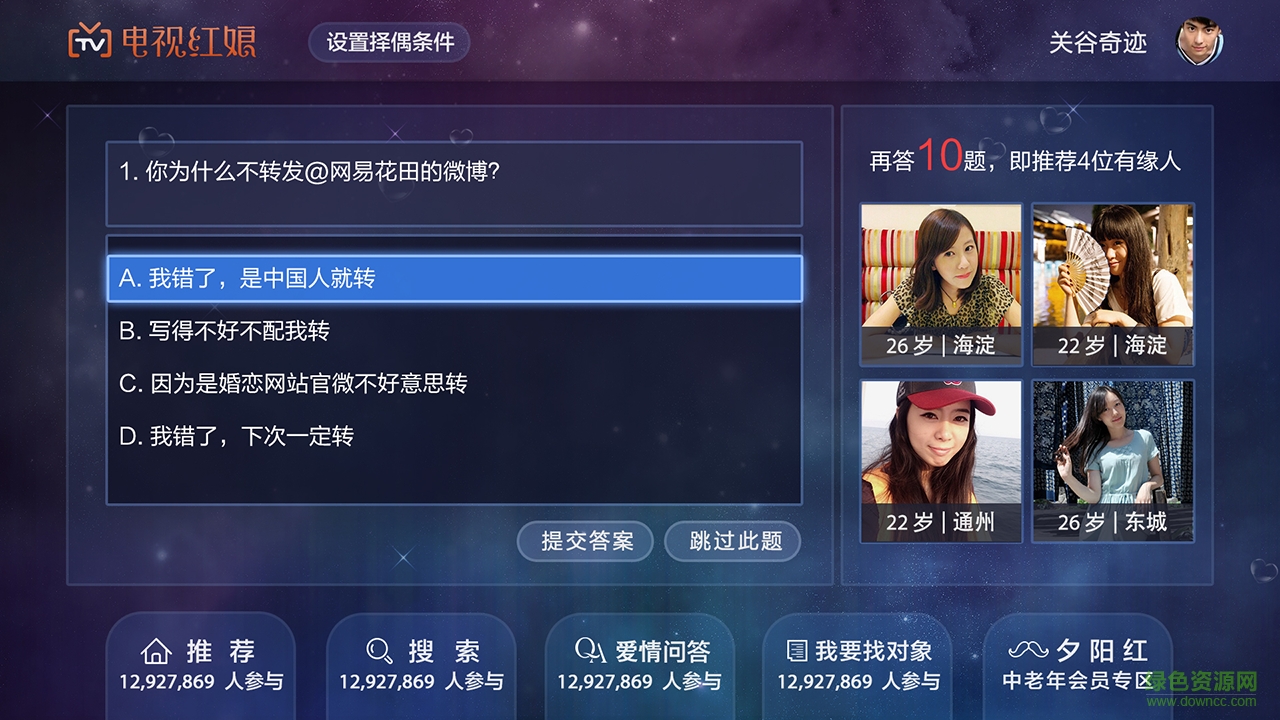This screenshot has height=720, width=1280.
Task: Switch to the 夕阳红 中老年会员专区 tab
Action: tap(1078, 666)
